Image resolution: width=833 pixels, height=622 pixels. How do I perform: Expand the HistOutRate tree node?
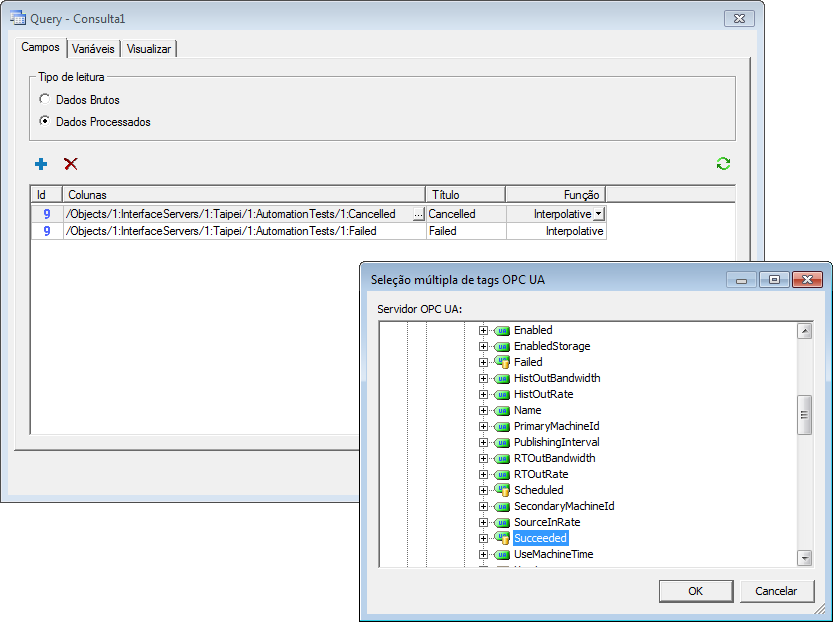click(x=483, y=394)
